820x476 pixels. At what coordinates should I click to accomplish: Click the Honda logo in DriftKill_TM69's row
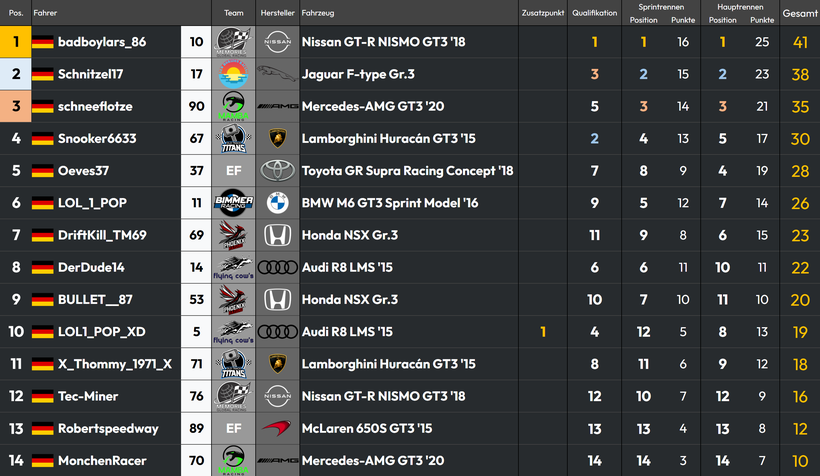coord(278,235)
